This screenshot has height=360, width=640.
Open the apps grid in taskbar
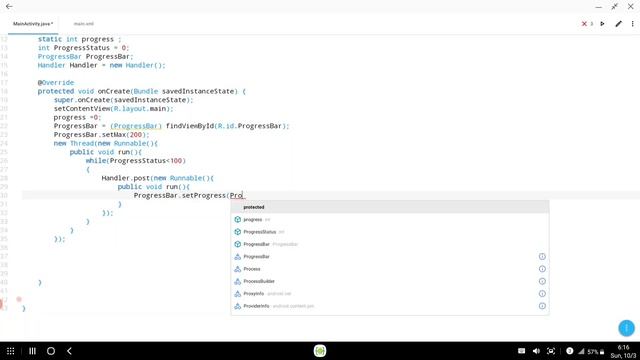(x=11, y=351)
